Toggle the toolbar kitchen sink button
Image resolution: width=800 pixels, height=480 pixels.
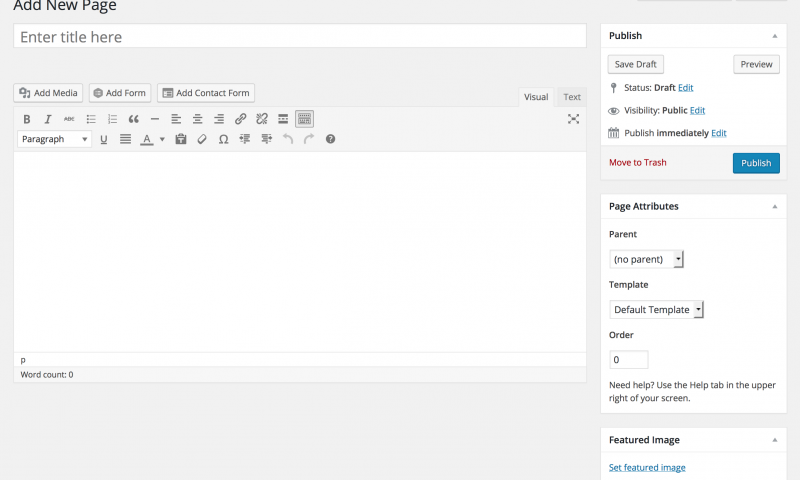tap(304, 119)
